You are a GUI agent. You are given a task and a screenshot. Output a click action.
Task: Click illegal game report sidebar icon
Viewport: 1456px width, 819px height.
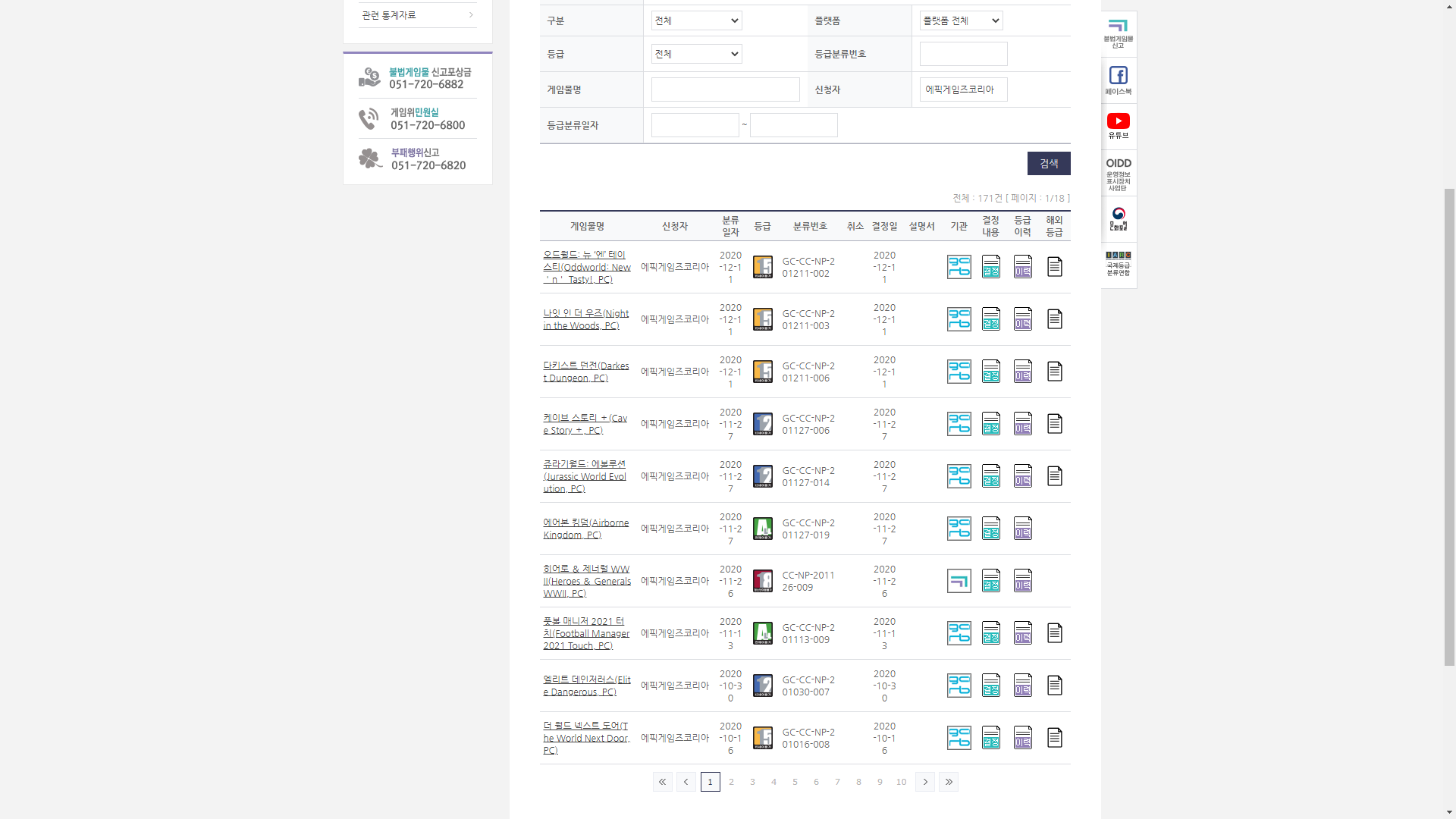1118,34
